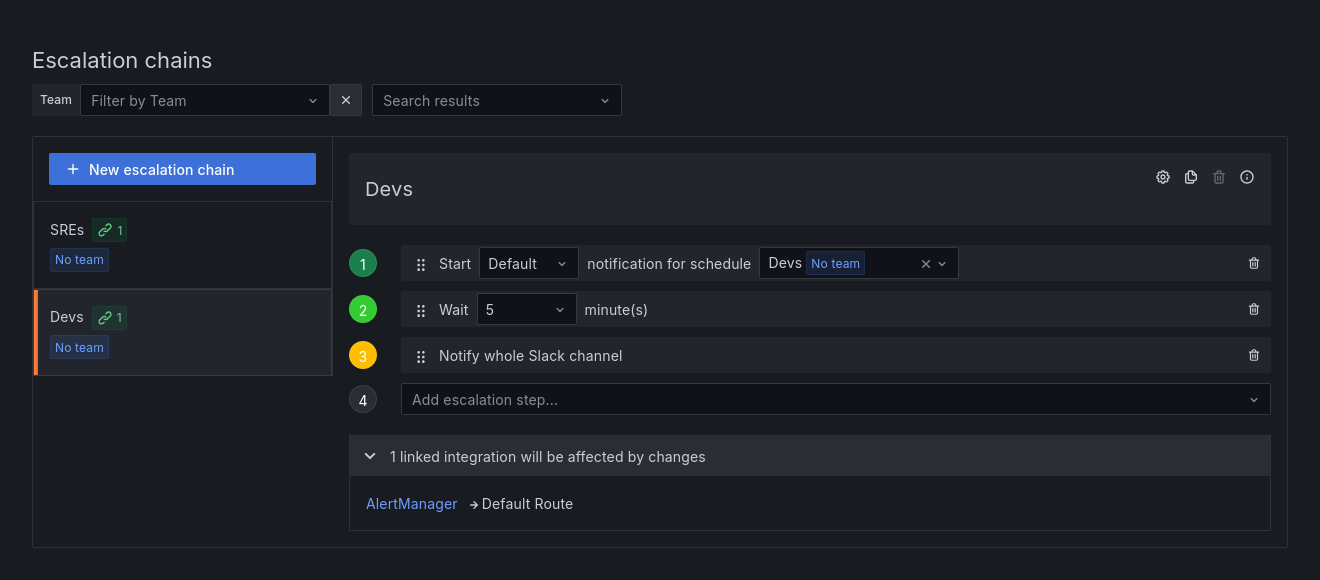The image size is (1320, 580).
Task: Open the AlertManager integration link
Action: point(411,503)
